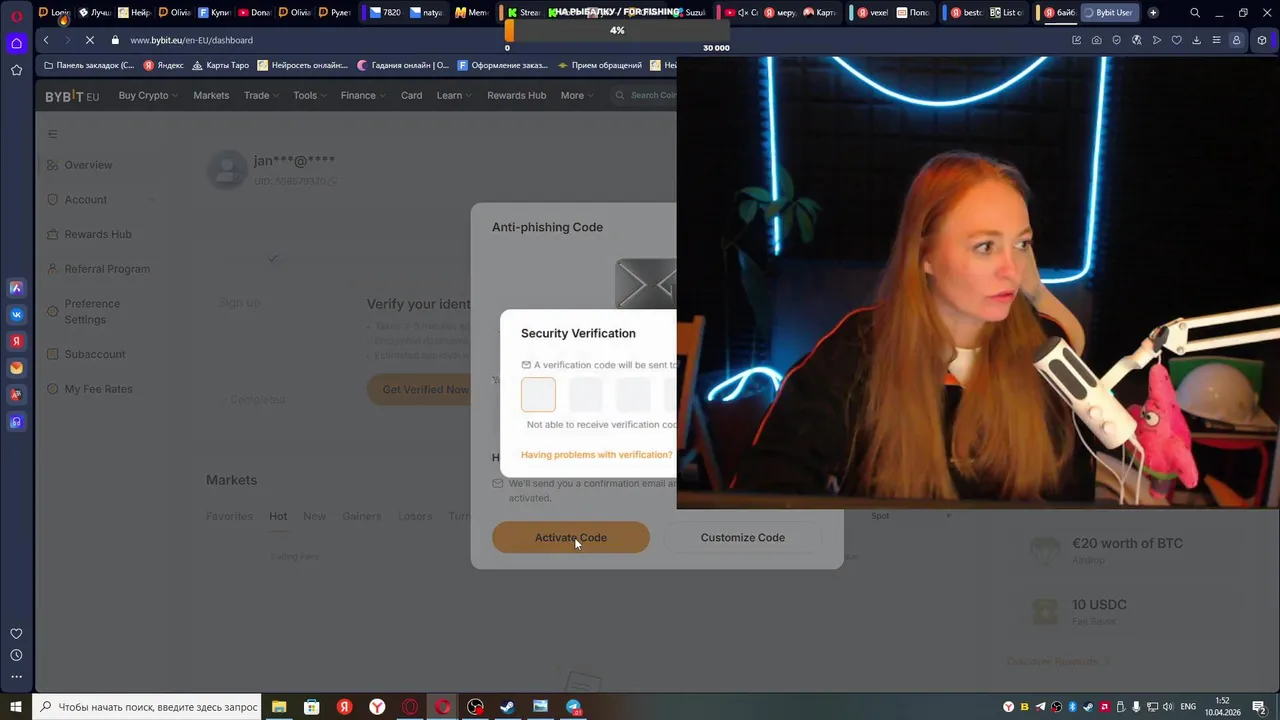
Task: Open Preference Settings in the sidebar
Action: pos(92,312)
